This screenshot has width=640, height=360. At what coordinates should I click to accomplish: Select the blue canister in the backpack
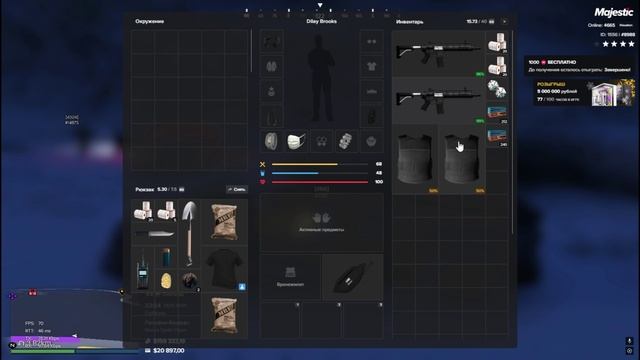click(x=166, y=257)
